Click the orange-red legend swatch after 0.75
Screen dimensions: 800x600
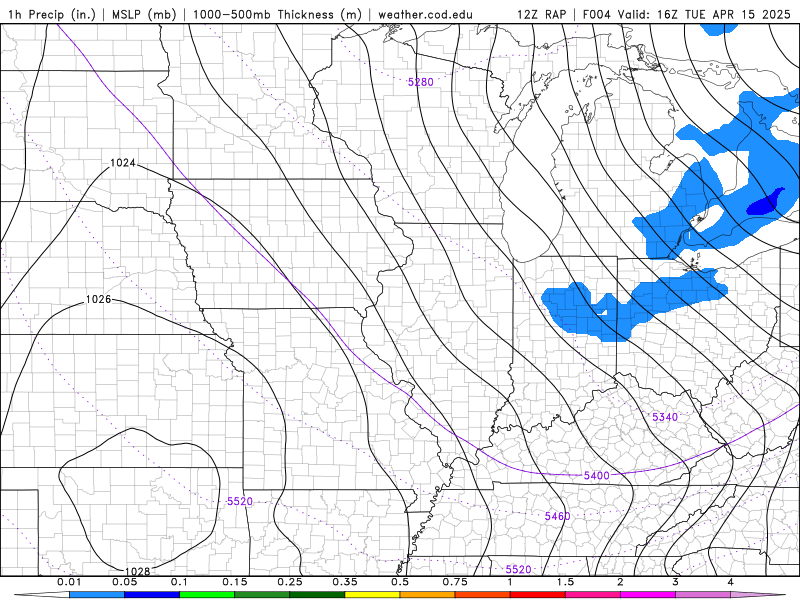(483, 595)
